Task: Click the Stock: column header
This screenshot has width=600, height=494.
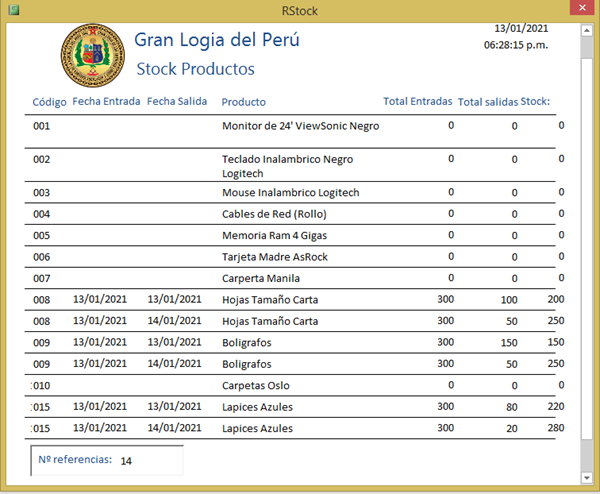Action: click(535, 101)
